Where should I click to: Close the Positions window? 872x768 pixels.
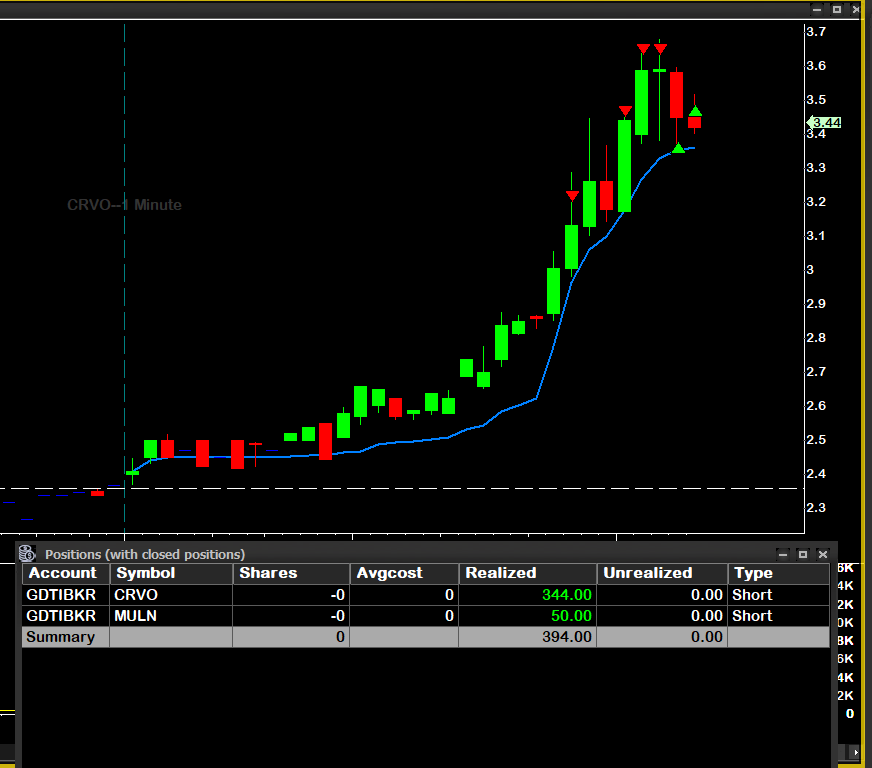pyautogui.click(x=823, y=554)
